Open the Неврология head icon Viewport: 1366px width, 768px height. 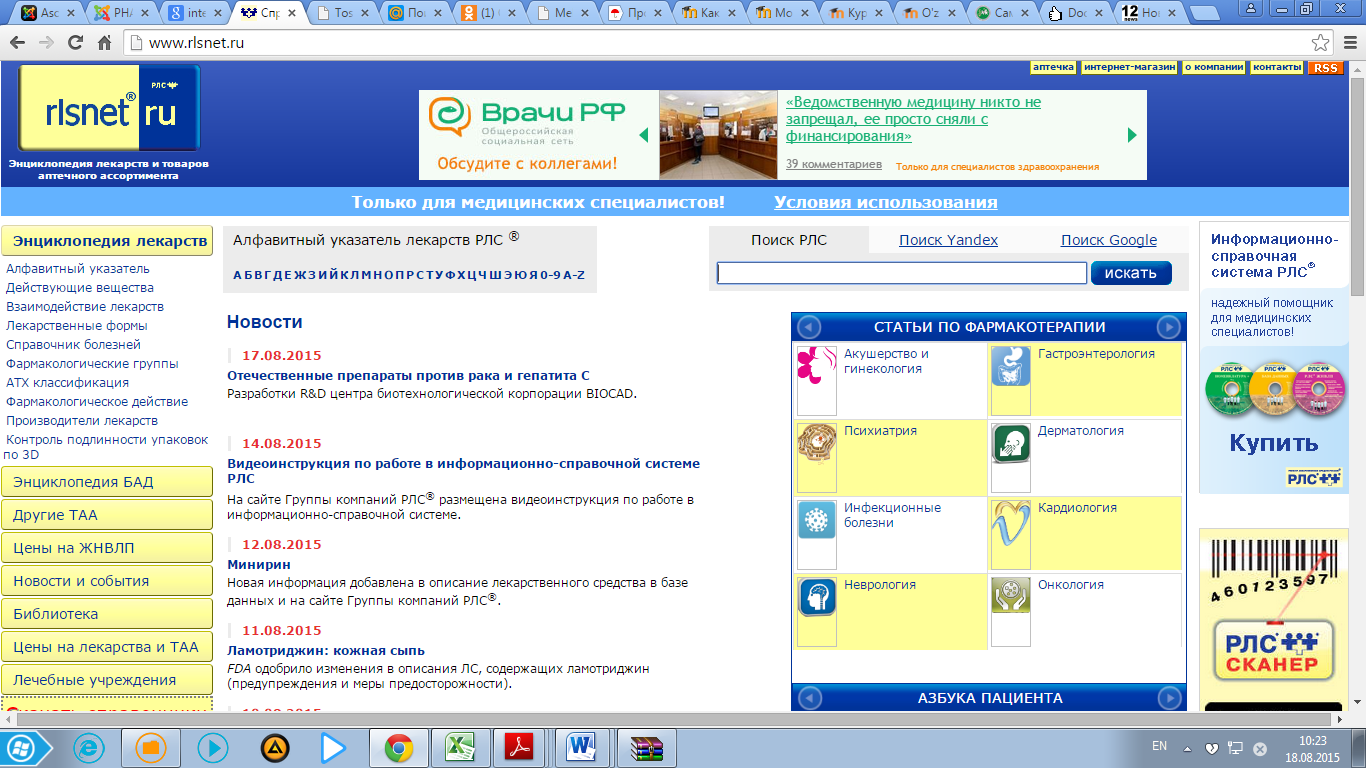click(x=816, y=611)
